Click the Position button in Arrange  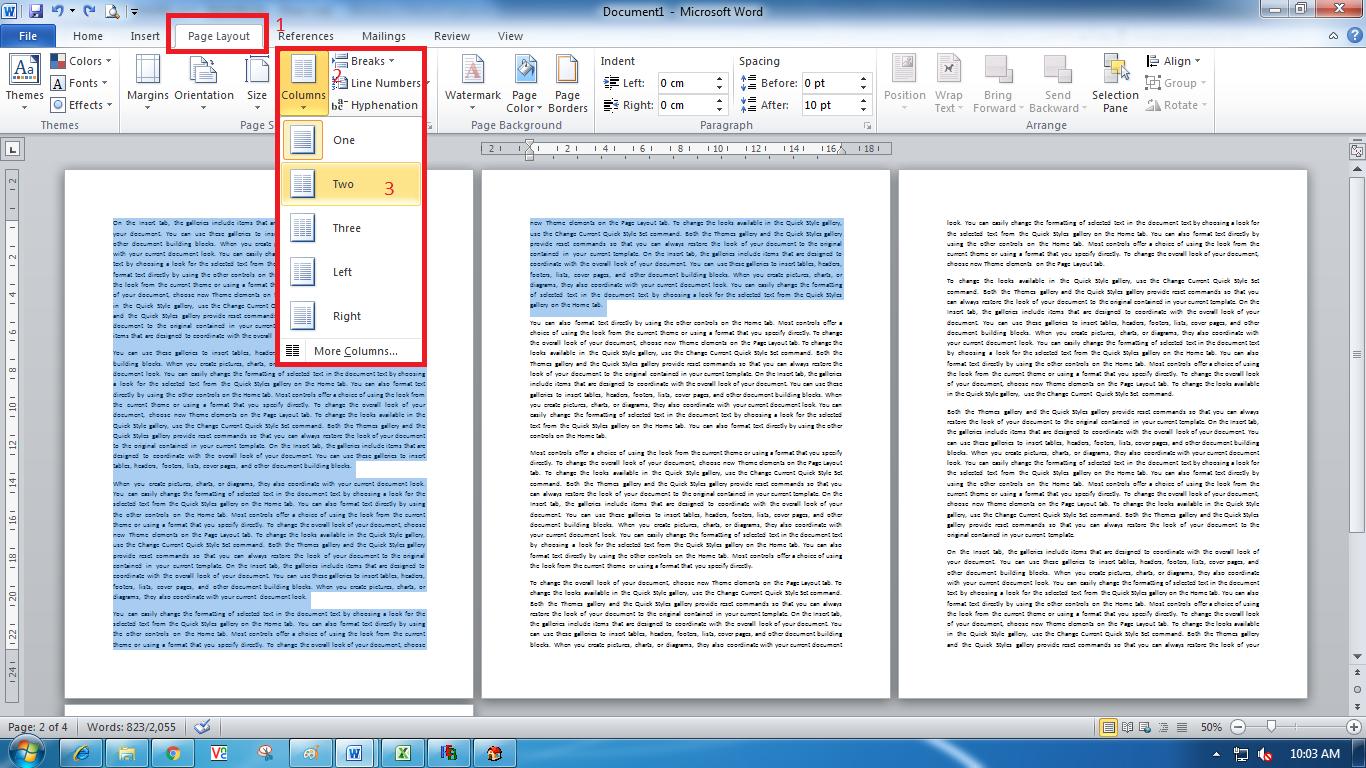point(905,82)
